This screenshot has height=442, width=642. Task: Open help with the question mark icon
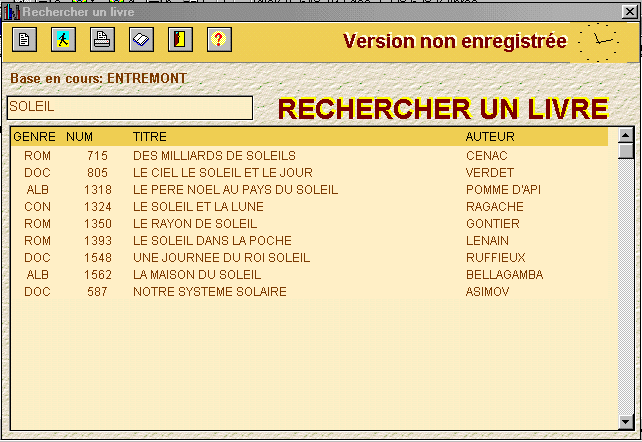[x=219, y=40]
